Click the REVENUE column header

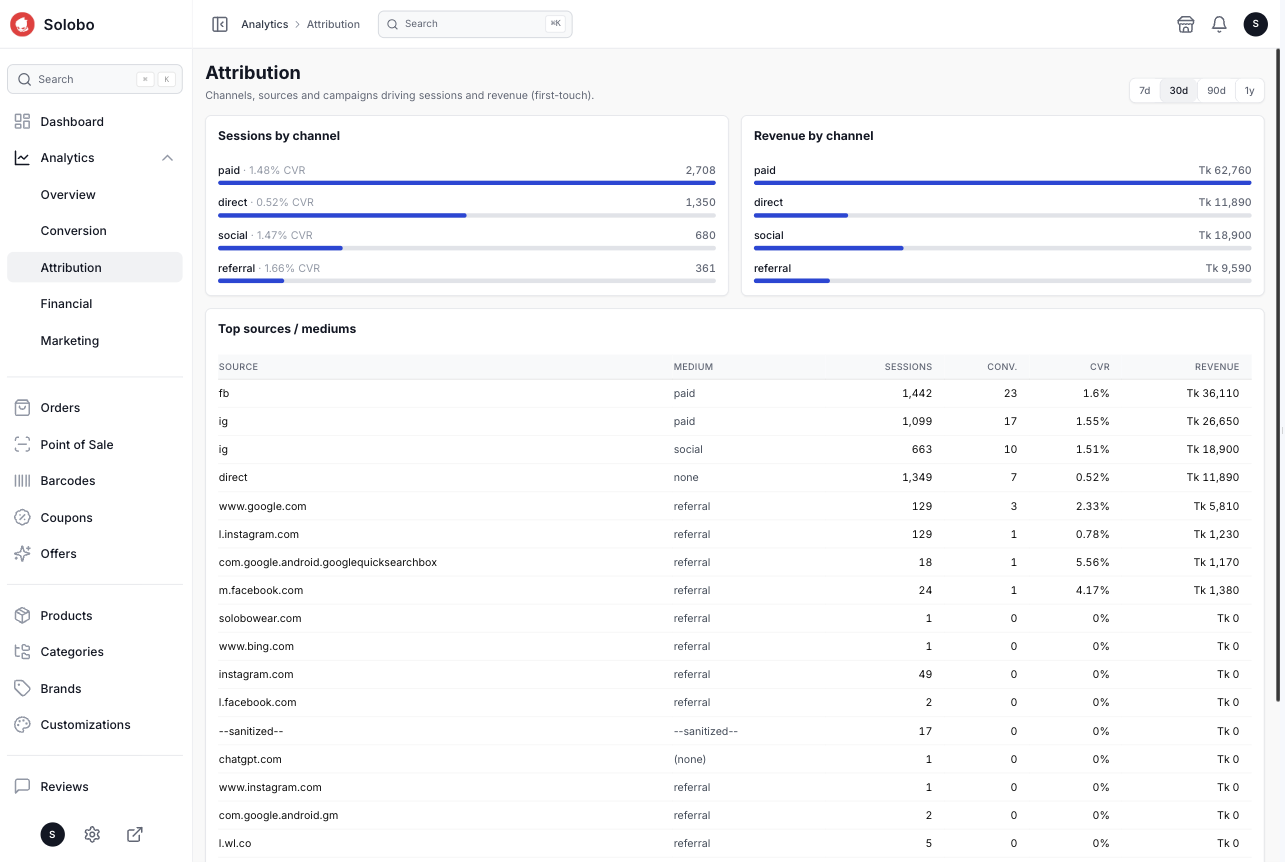tap(1216, 367)
